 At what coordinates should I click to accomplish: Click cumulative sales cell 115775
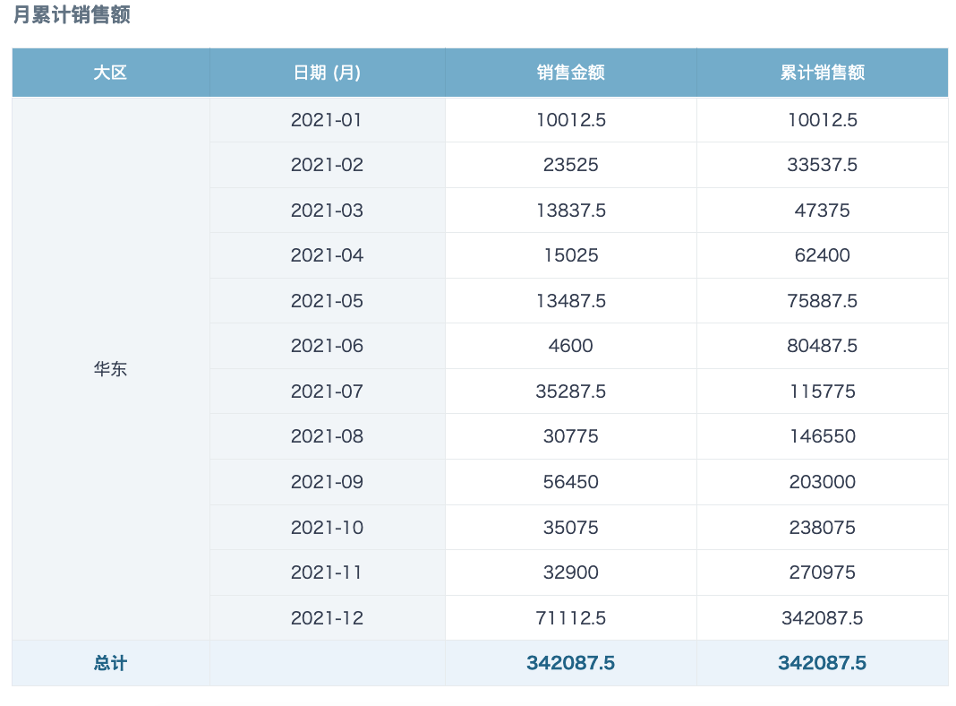pyautogui.click(x=822, y=391)
